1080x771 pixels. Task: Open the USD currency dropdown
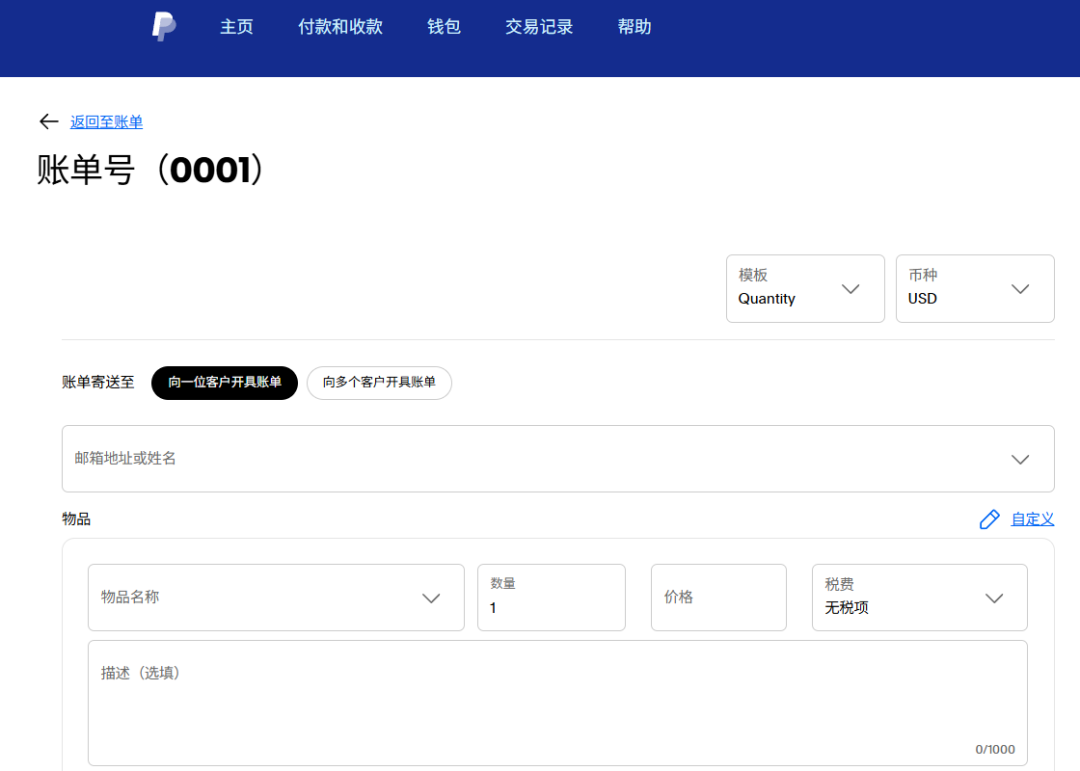pyautogui.click(x=974, y=288)
